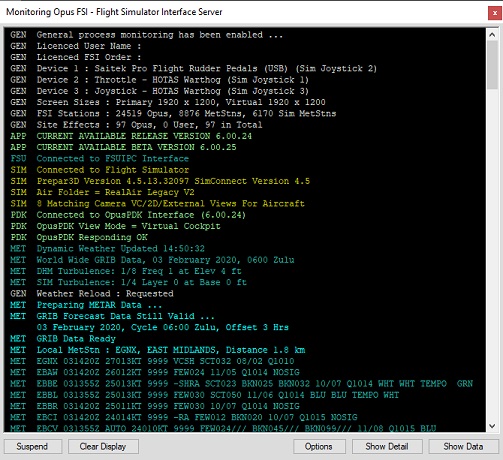Select 'World Wide GRIB Data' line
This screenshot has height=460, width=503.
pyautogui.click(x=152, y=260)
